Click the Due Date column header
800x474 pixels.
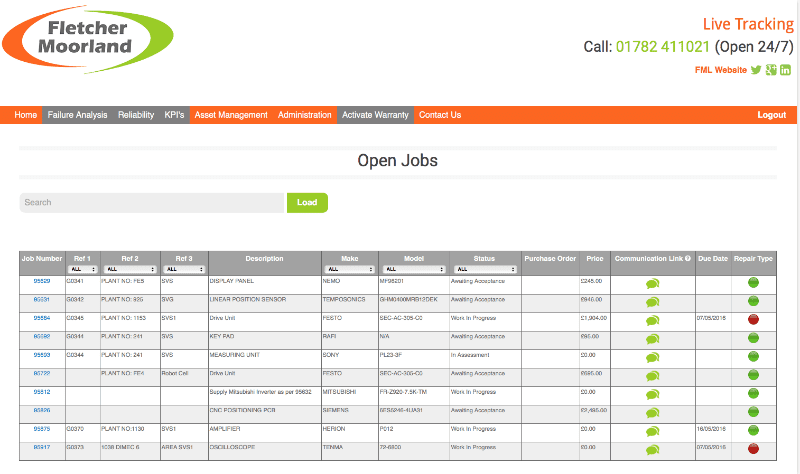click(x=713, y=259)
